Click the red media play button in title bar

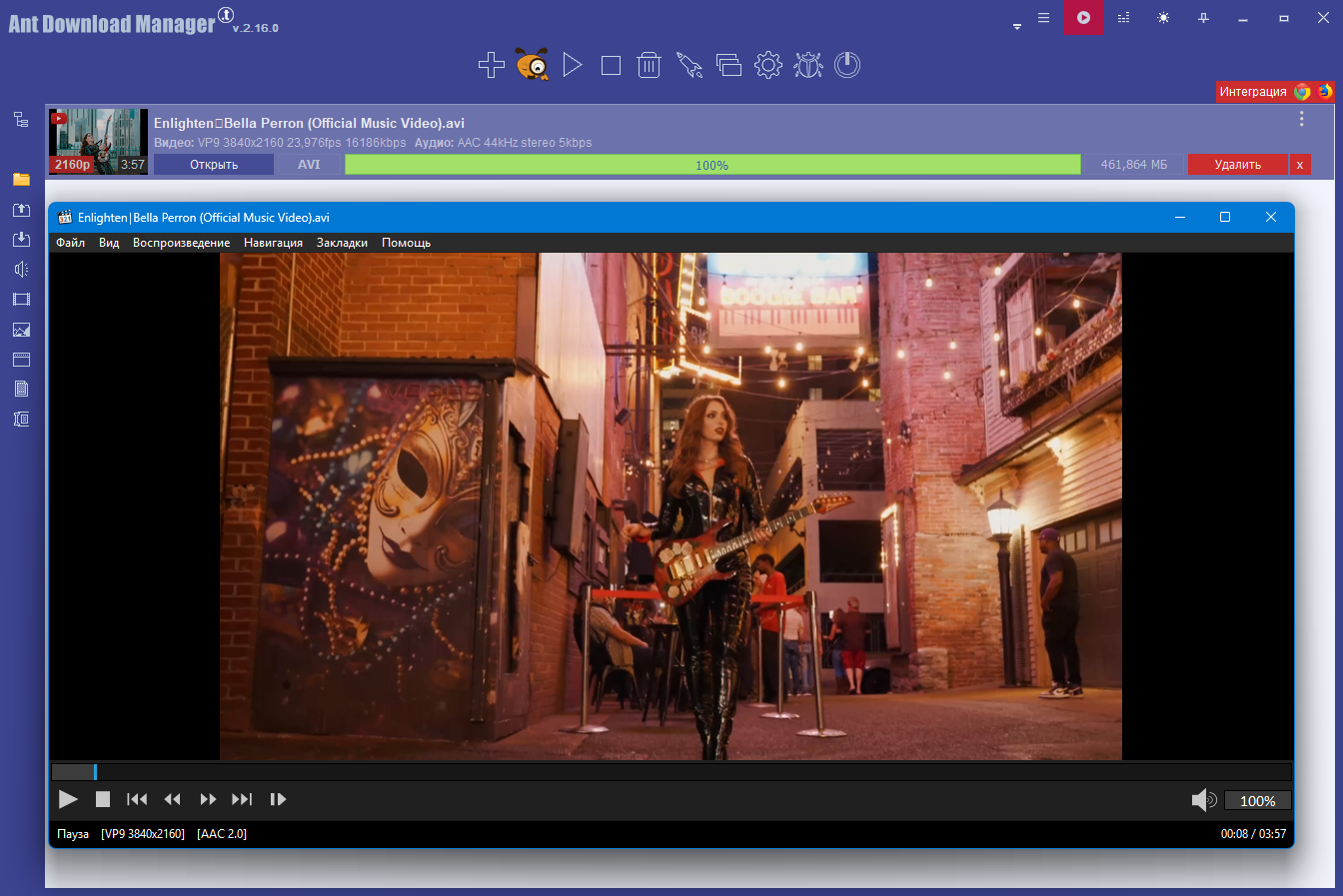click(x=1083, y=18)
